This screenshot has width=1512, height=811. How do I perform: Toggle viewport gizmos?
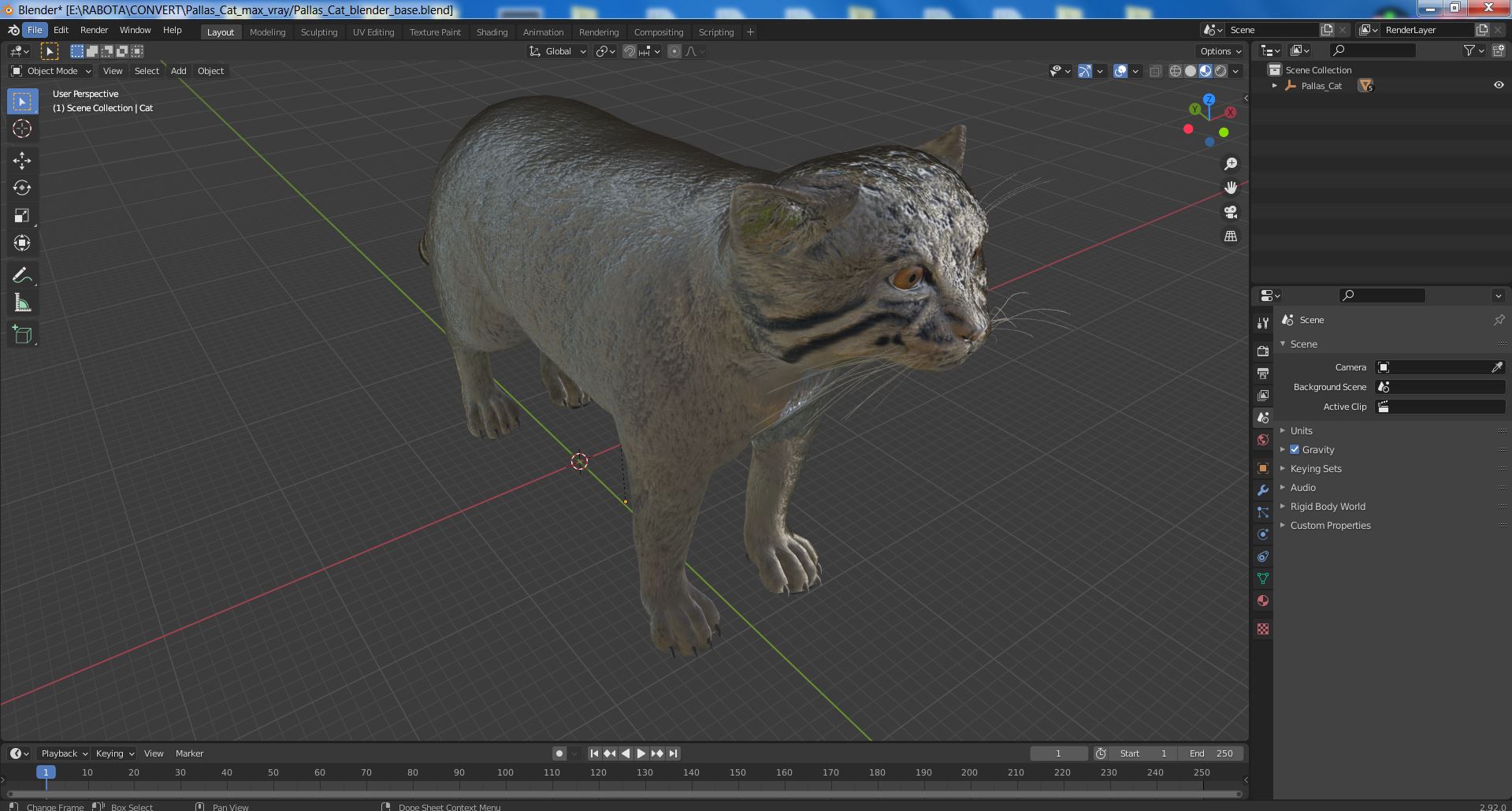click(x=1085, y=71)
